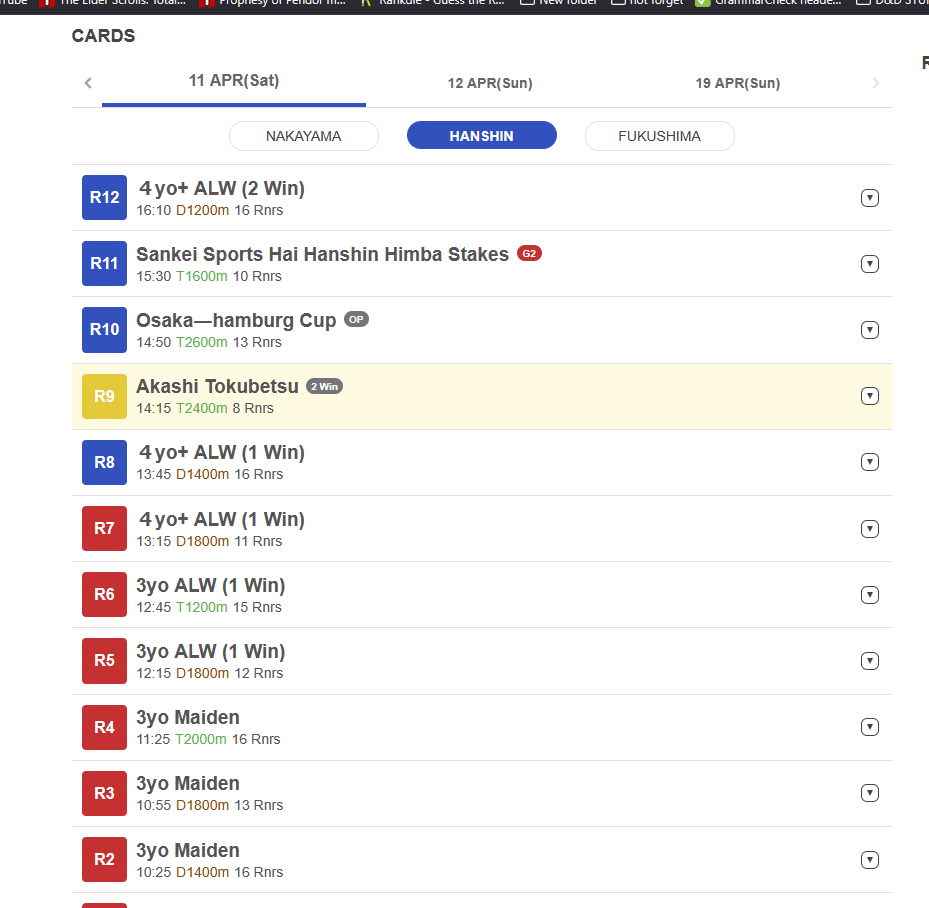Click '11:25 T2000m 16 Rnrs' text
This screenshot has height=908, width=929.
pos(209,739)
